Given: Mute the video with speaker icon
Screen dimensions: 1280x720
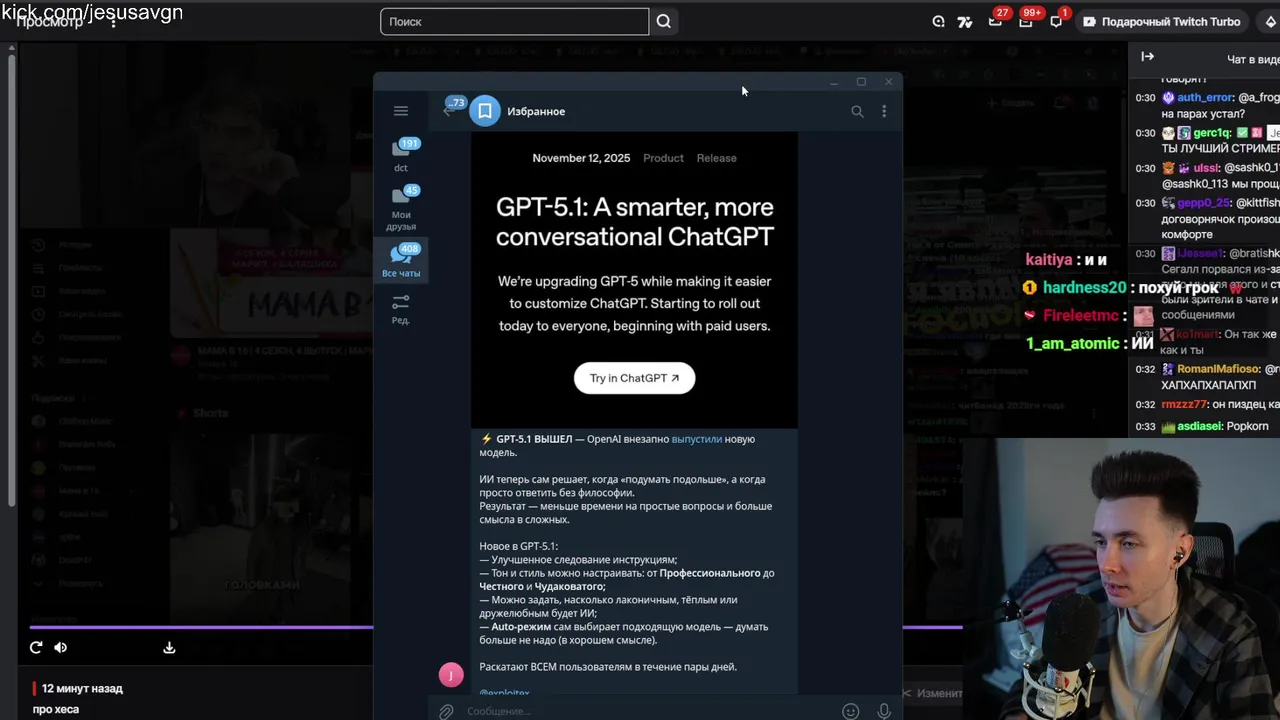Looking at the screenshot, I should [x=61, y=647].
